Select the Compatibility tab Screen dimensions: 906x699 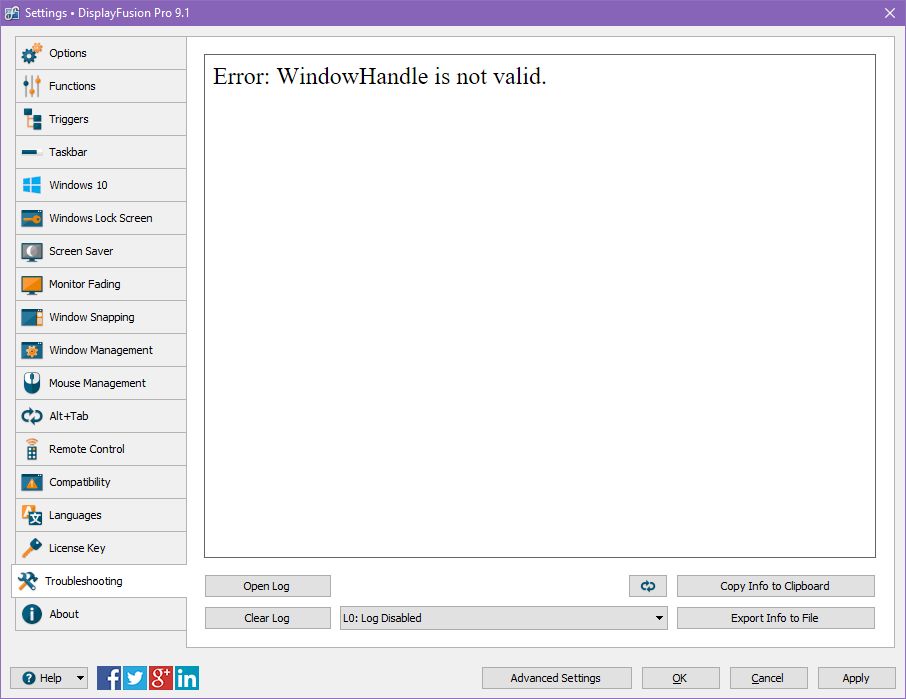click(x=100, y=482)
